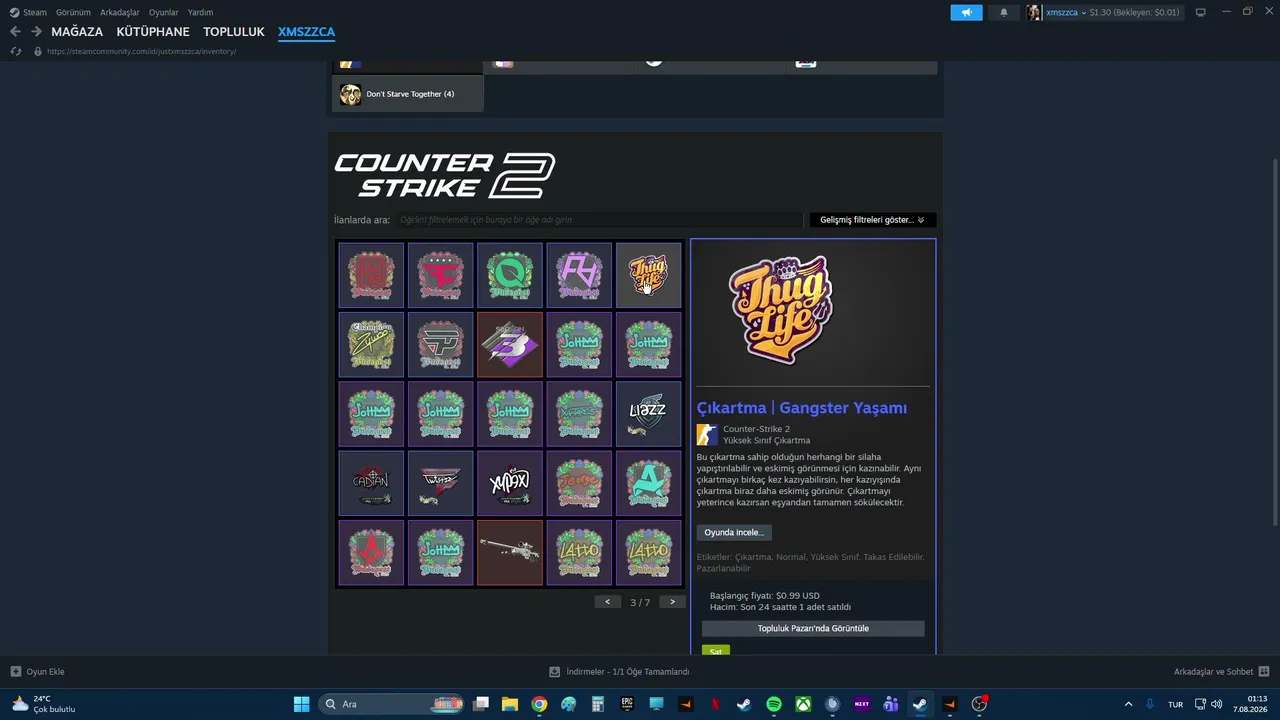Open the Steam menu
The width and height of the screenshot is (1280, 720).
(28, 12)
